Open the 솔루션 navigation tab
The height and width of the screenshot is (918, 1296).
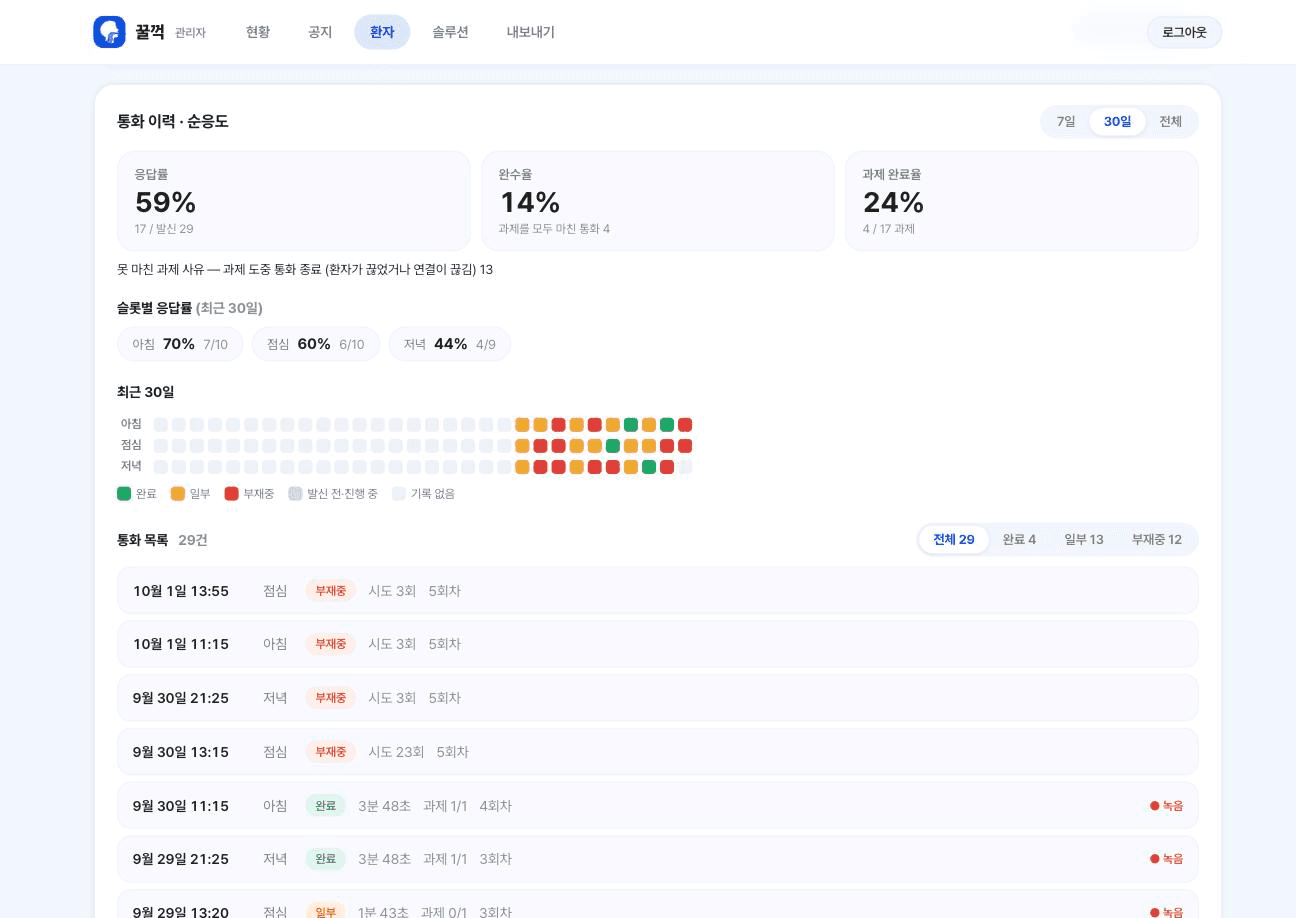coord(450,32)
